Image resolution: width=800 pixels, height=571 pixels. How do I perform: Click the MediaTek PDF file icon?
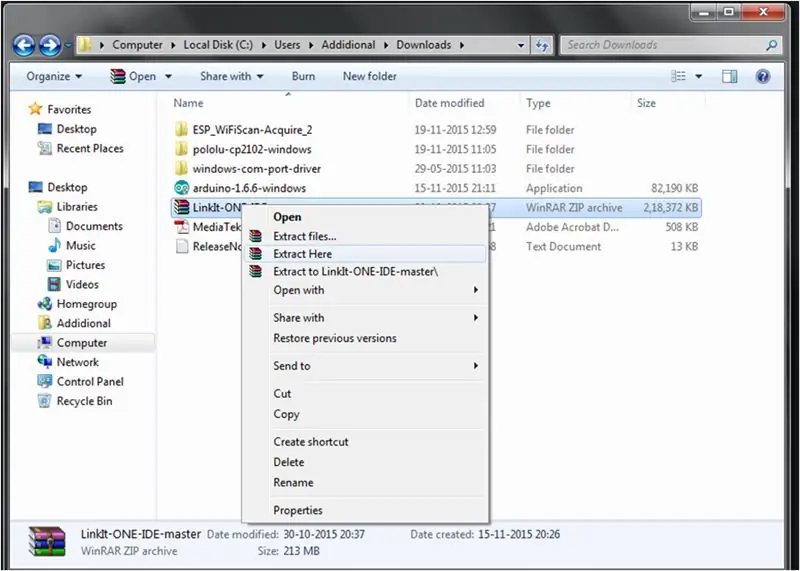[x=181, y=227]
